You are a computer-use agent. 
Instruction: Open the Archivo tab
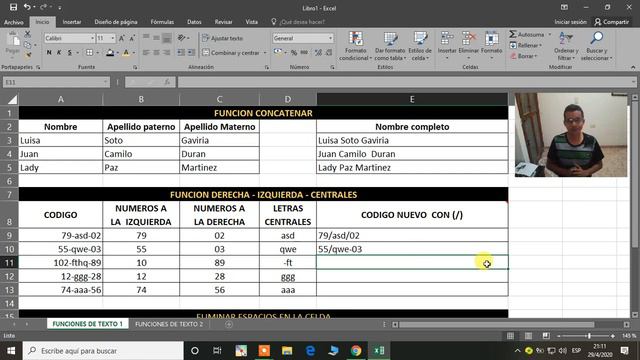[13, 22]
